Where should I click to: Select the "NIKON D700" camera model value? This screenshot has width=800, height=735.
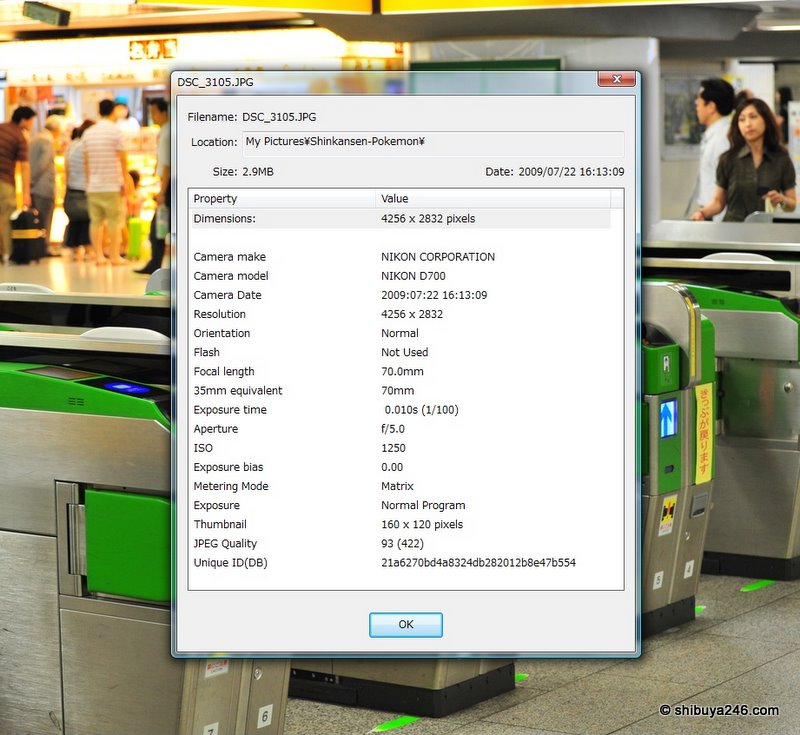pos(413,276)
